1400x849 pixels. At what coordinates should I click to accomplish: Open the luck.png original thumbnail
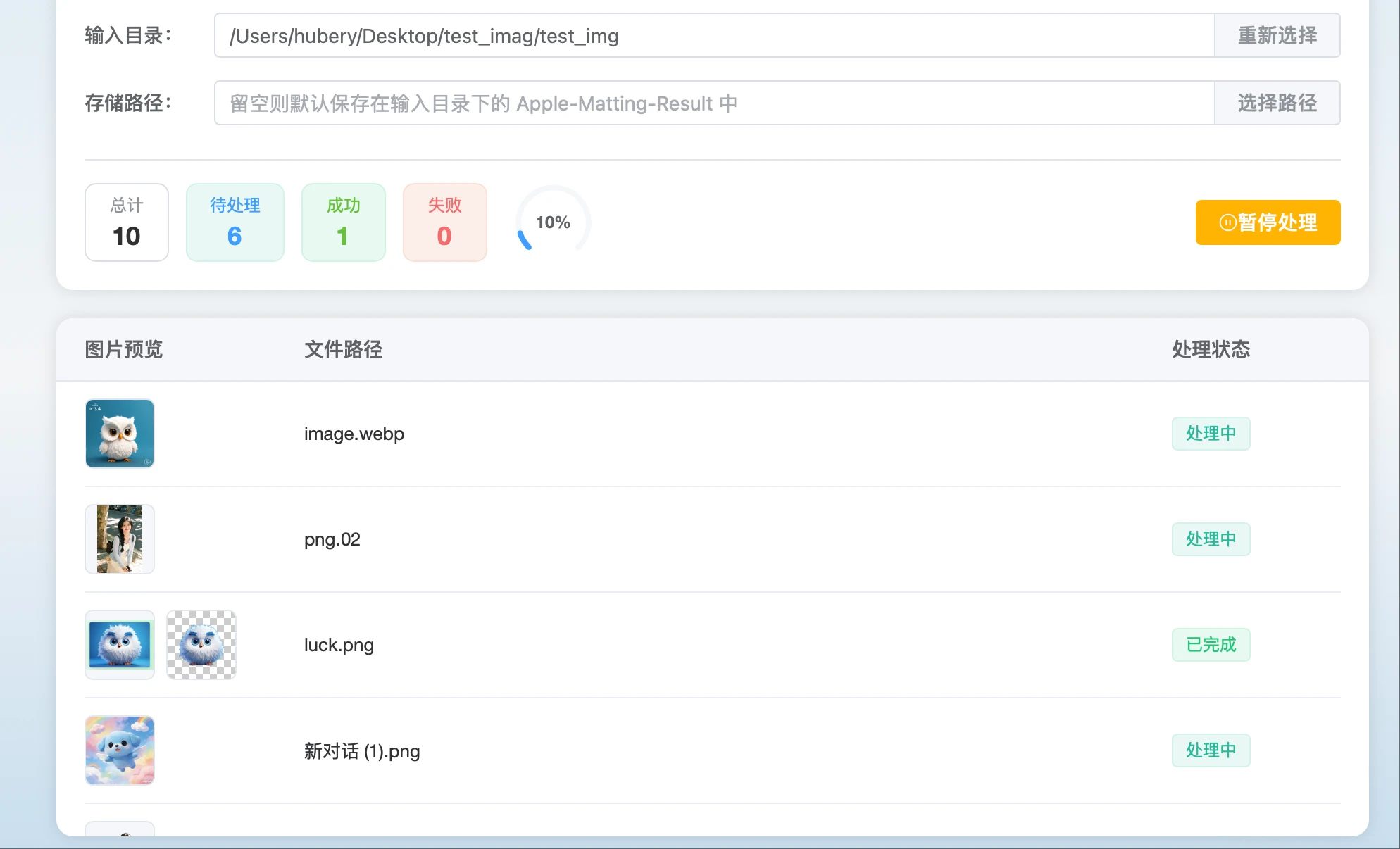(120, 645)
